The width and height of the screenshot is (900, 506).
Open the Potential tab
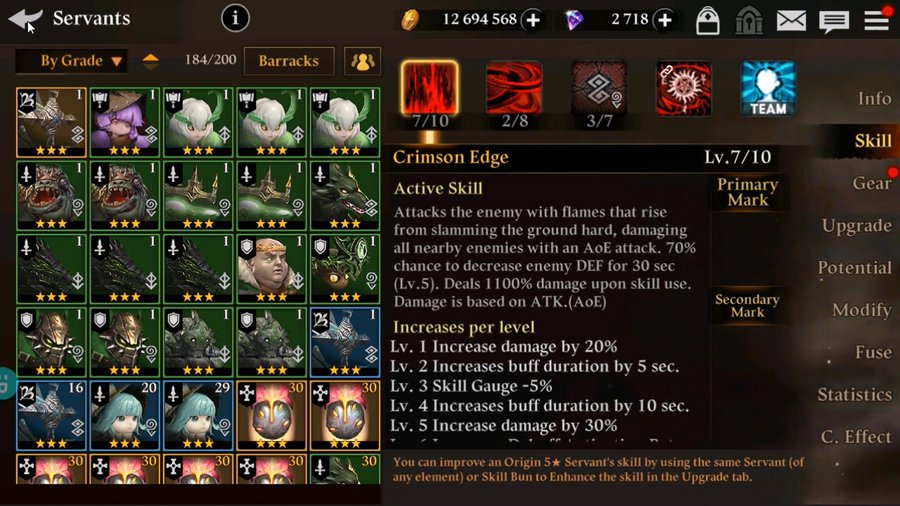[x=854, y=267]
